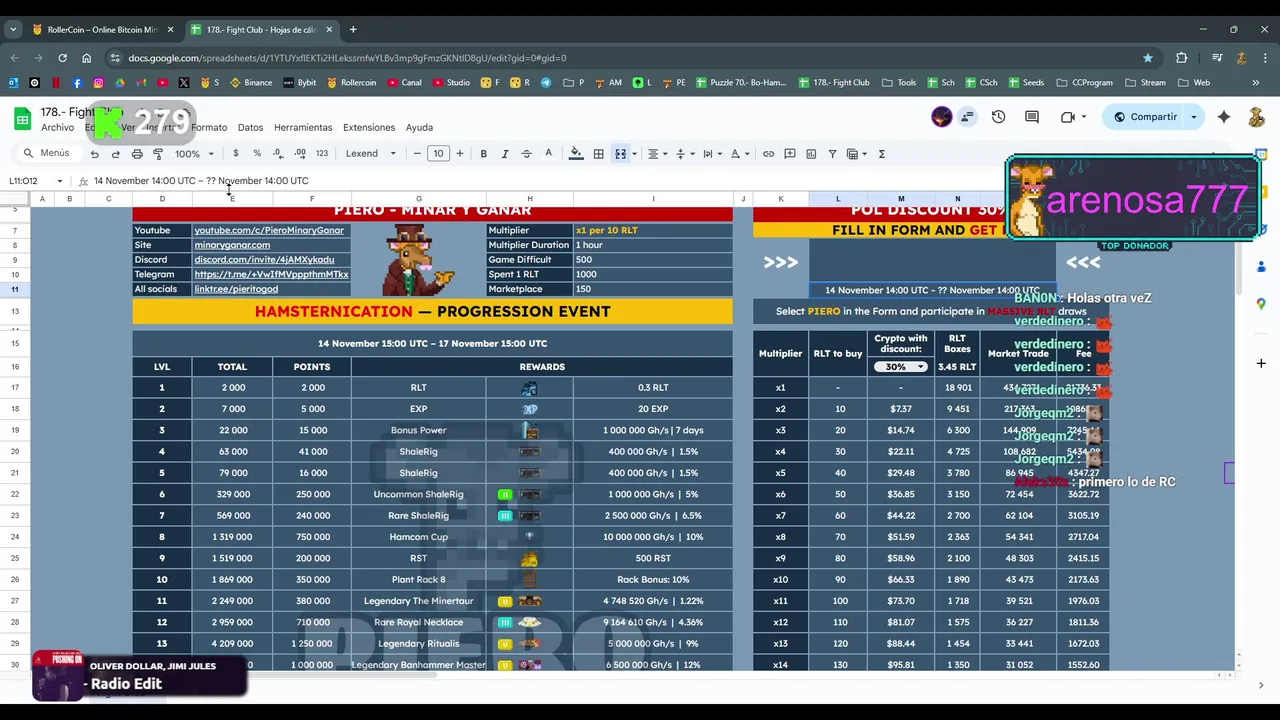The height and width of the screenshot is (720, 1280).
Task: Click the Redo arrow in toolbar
Action: point(115,154)
